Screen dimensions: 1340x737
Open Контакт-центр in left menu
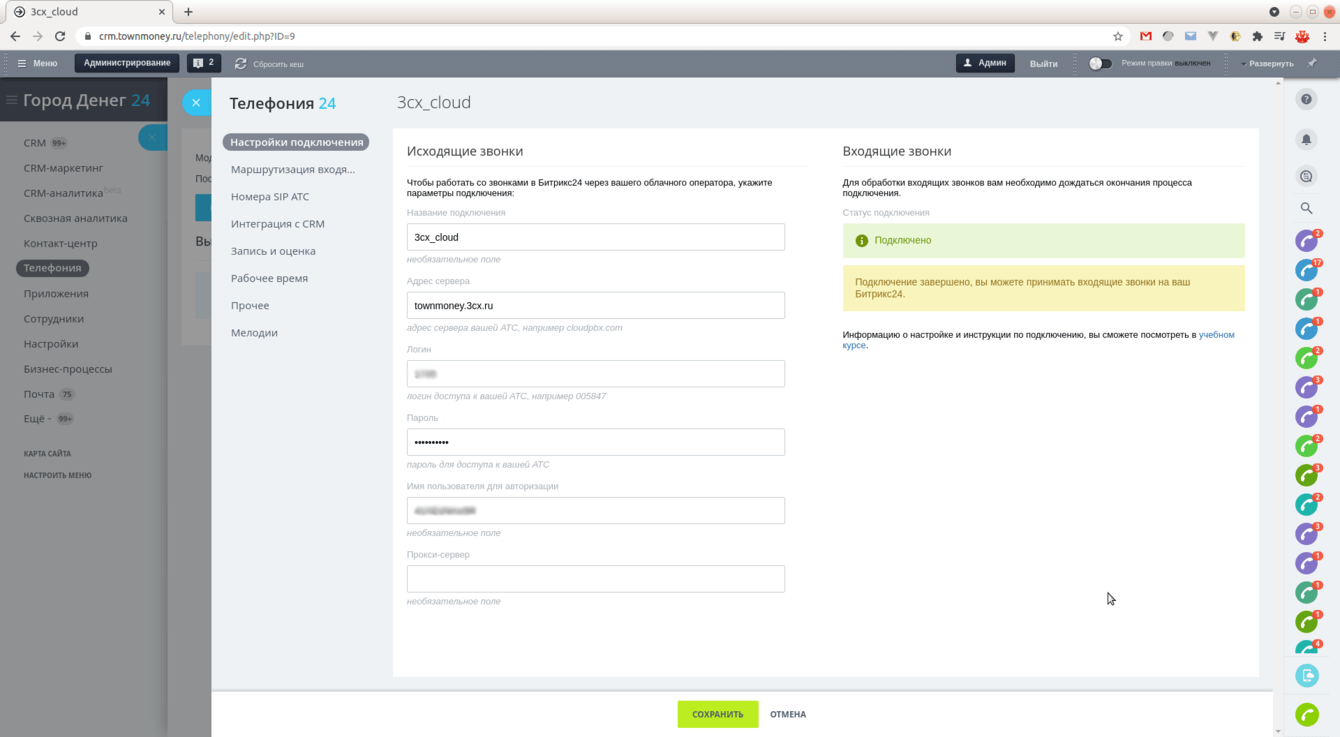coord(61,243)
